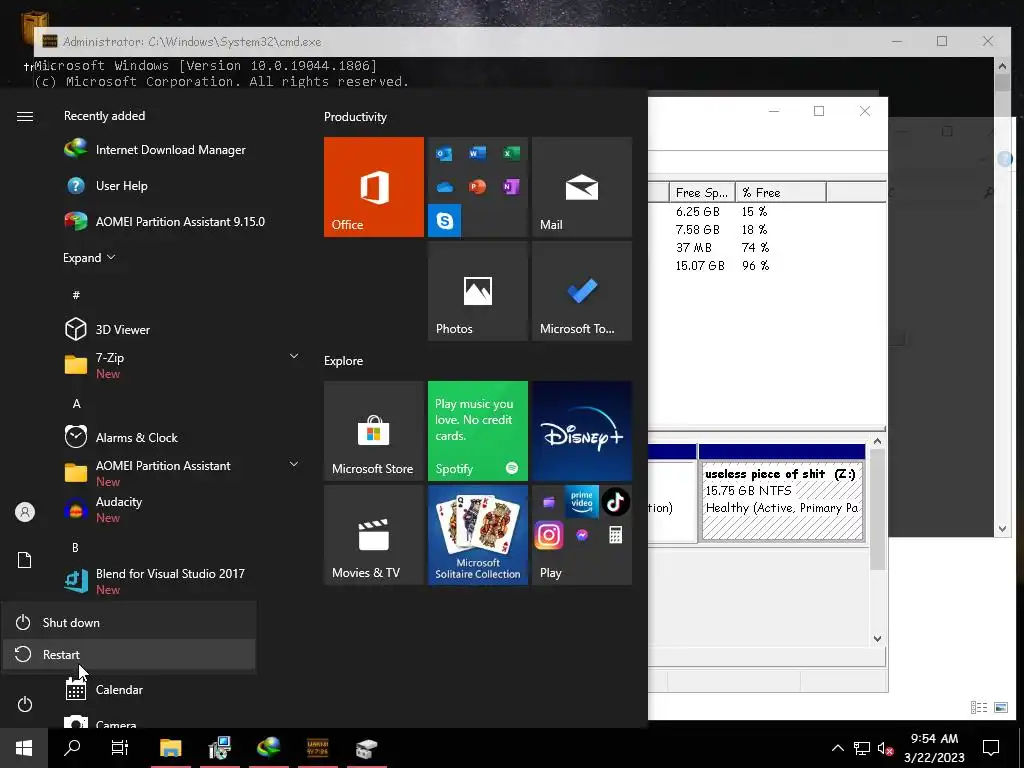The height and width of the screenshot is (768, 1024).
Task: Switch to Internet Download Manager on taskbar
Action: [268, 748]
